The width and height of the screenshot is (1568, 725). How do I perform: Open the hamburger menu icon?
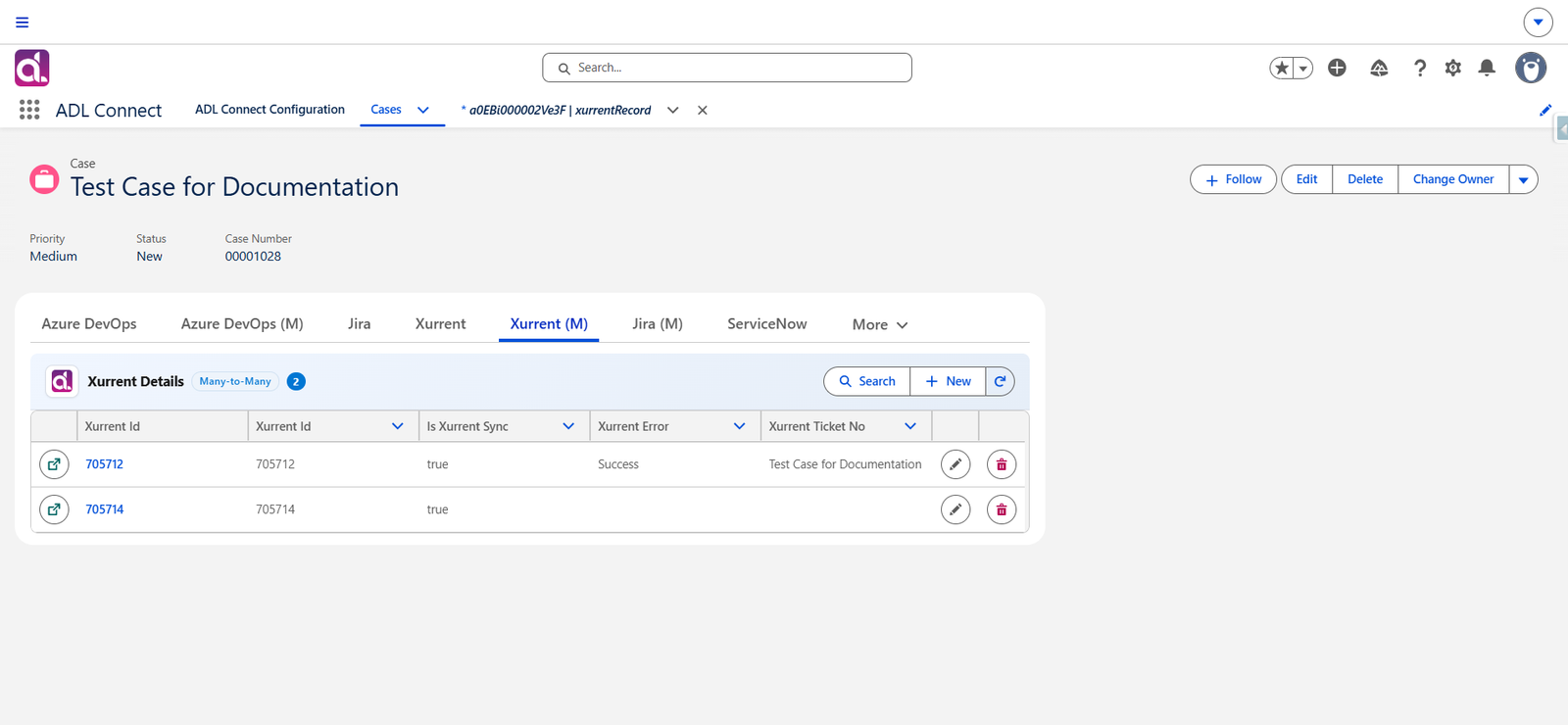click(23, 22)
